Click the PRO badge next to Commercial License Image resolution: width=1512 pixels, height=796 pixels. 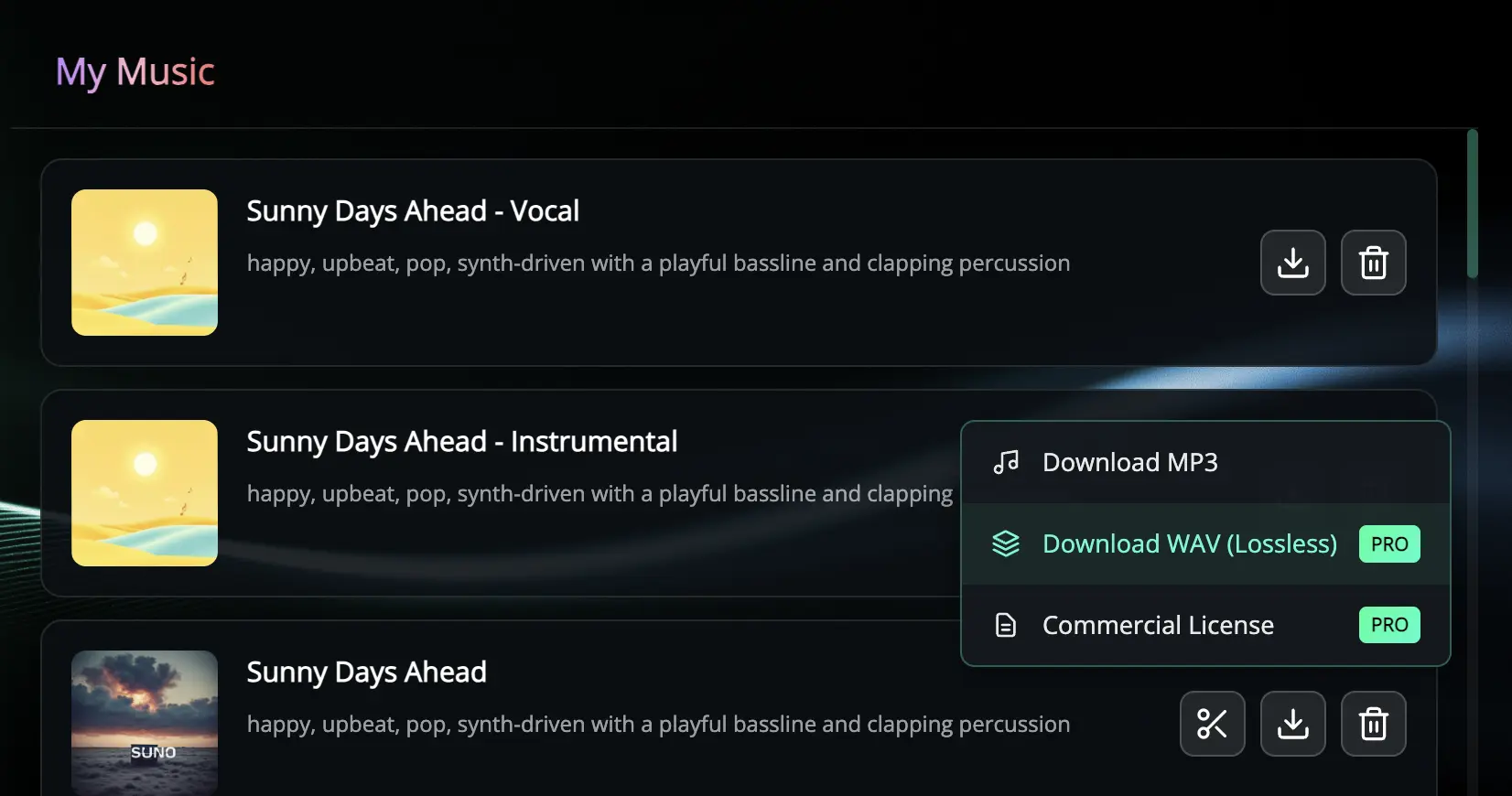point(1389,625)
